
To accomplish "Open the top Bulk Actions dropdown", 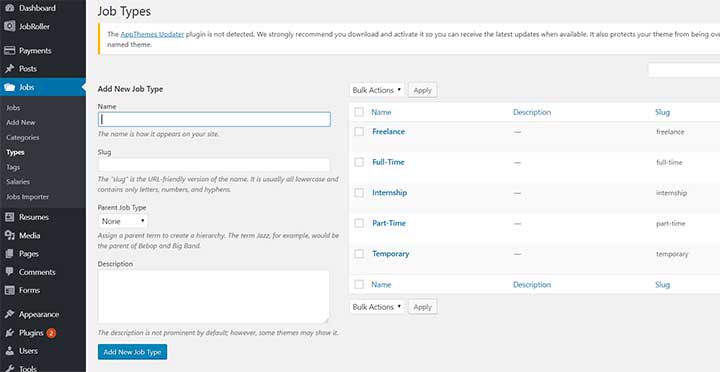I will (x=377, y=90).
